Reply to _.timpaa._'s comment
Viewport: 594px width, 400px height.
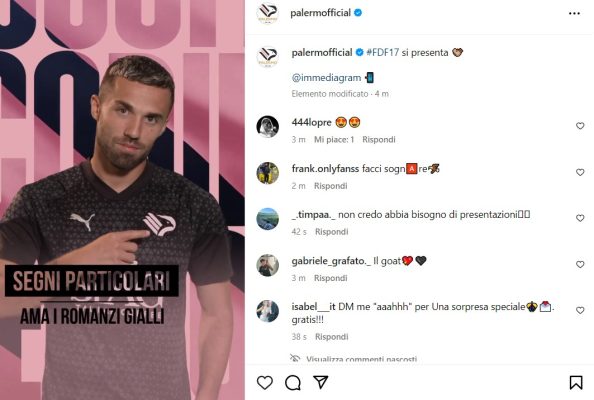coord(331,232)
